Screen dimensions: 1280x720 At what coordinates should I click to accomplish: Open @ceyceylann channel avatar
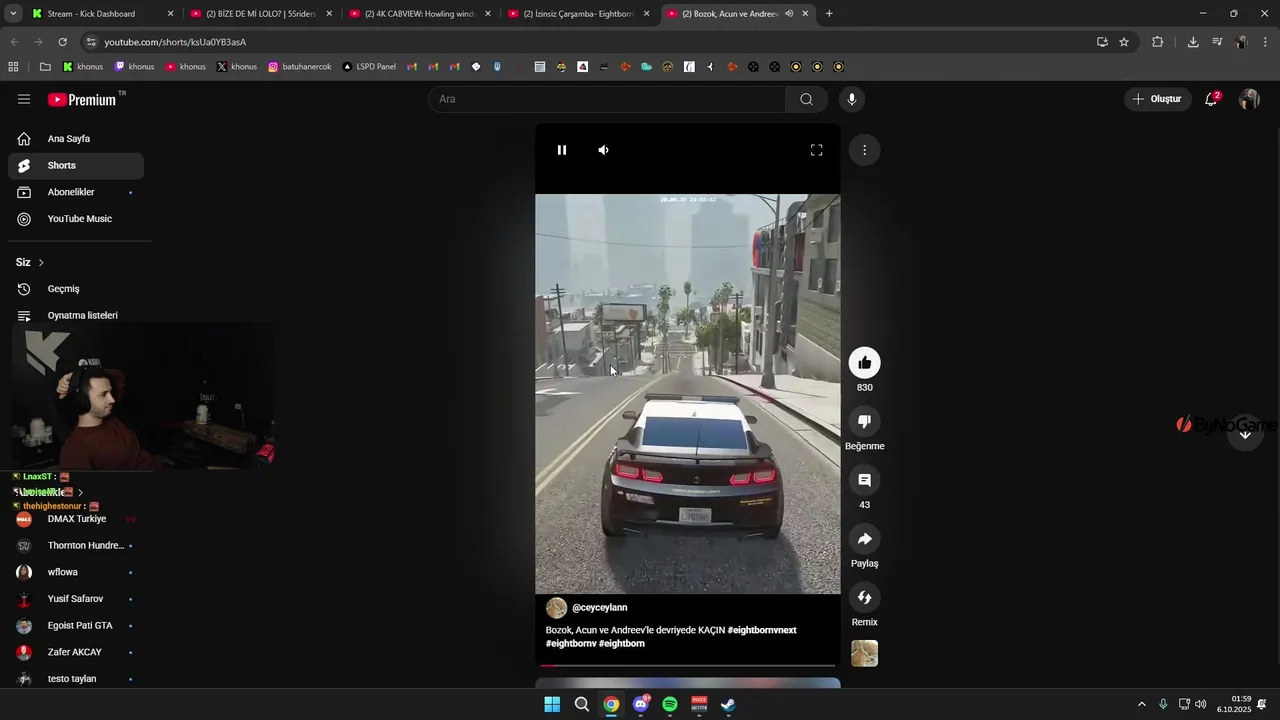(x=556, y=608)
